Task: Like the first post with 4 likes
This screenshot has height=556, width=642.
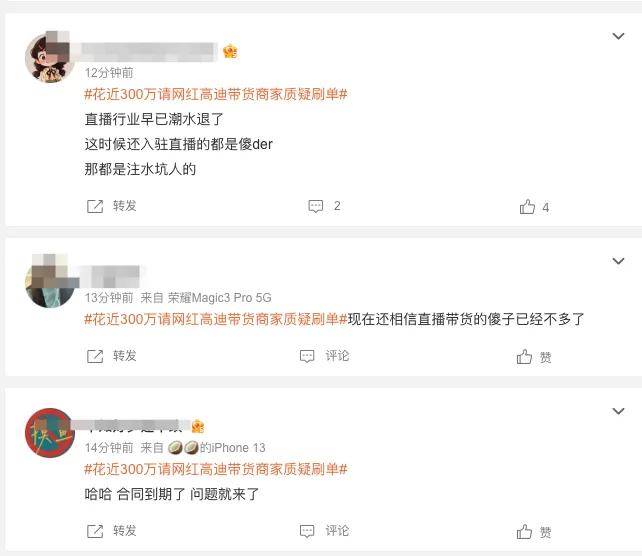Action: coord(527,207)
